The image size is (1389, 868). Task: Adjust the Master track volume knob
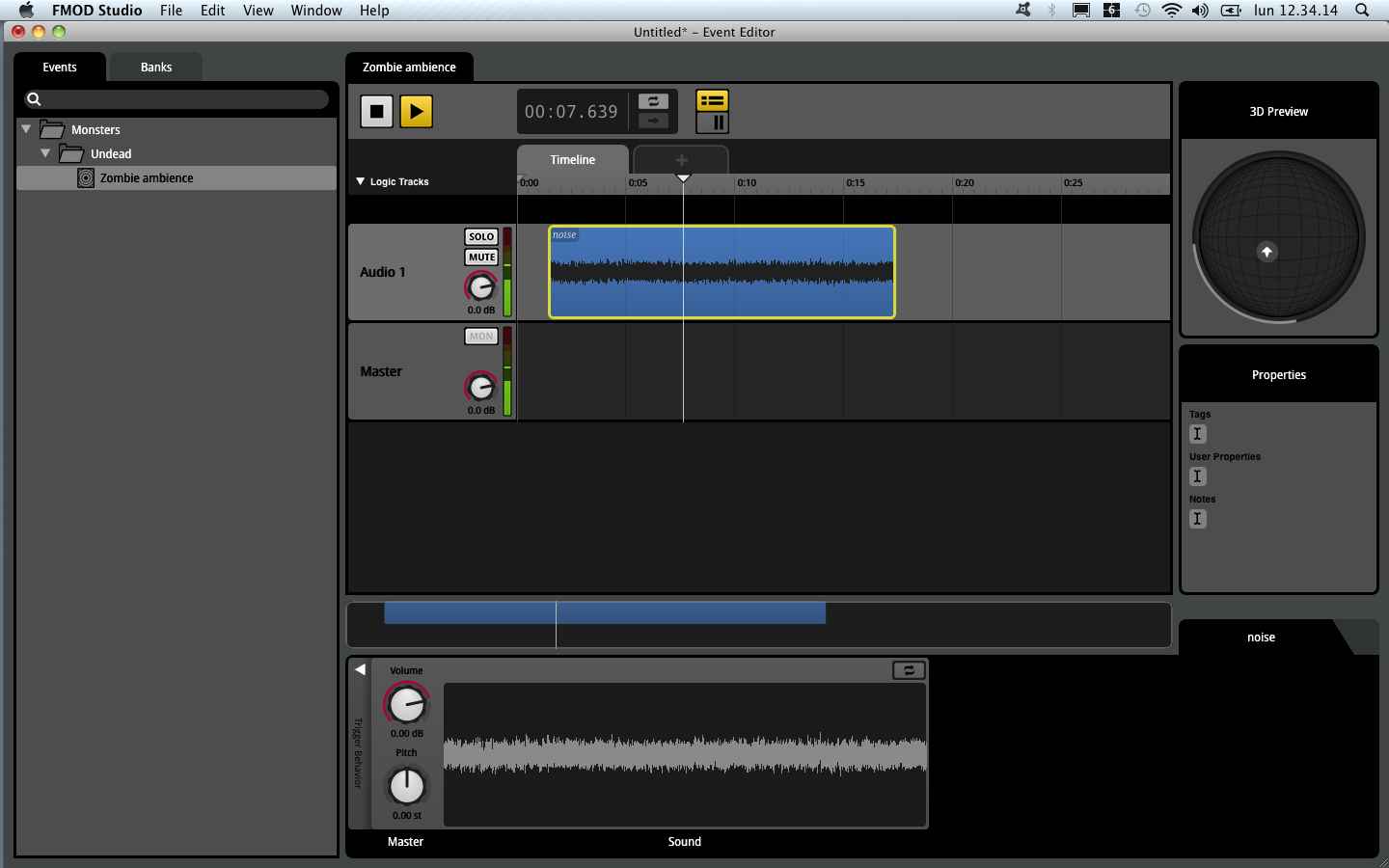480,387
